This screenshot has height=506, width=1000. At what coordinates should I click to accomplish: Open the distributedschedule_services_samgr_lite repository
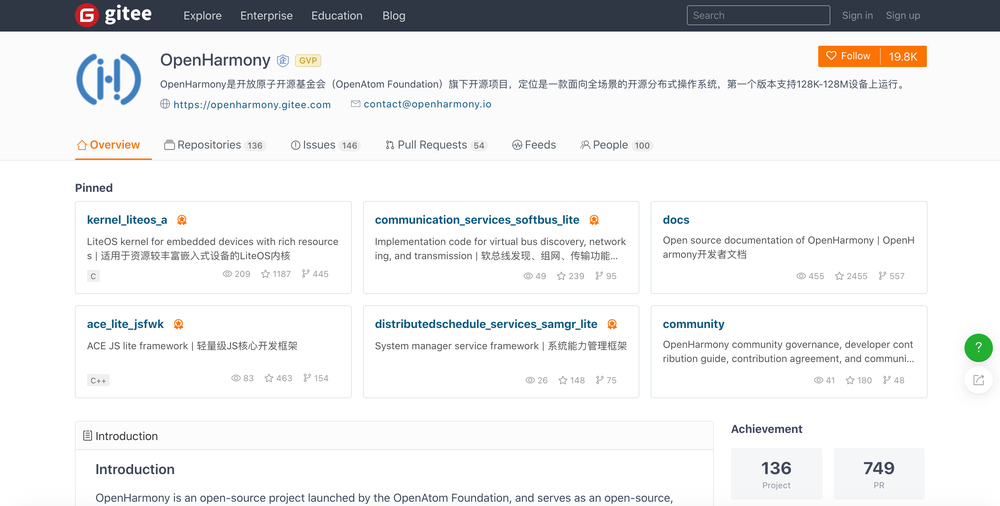coord(486,324)
